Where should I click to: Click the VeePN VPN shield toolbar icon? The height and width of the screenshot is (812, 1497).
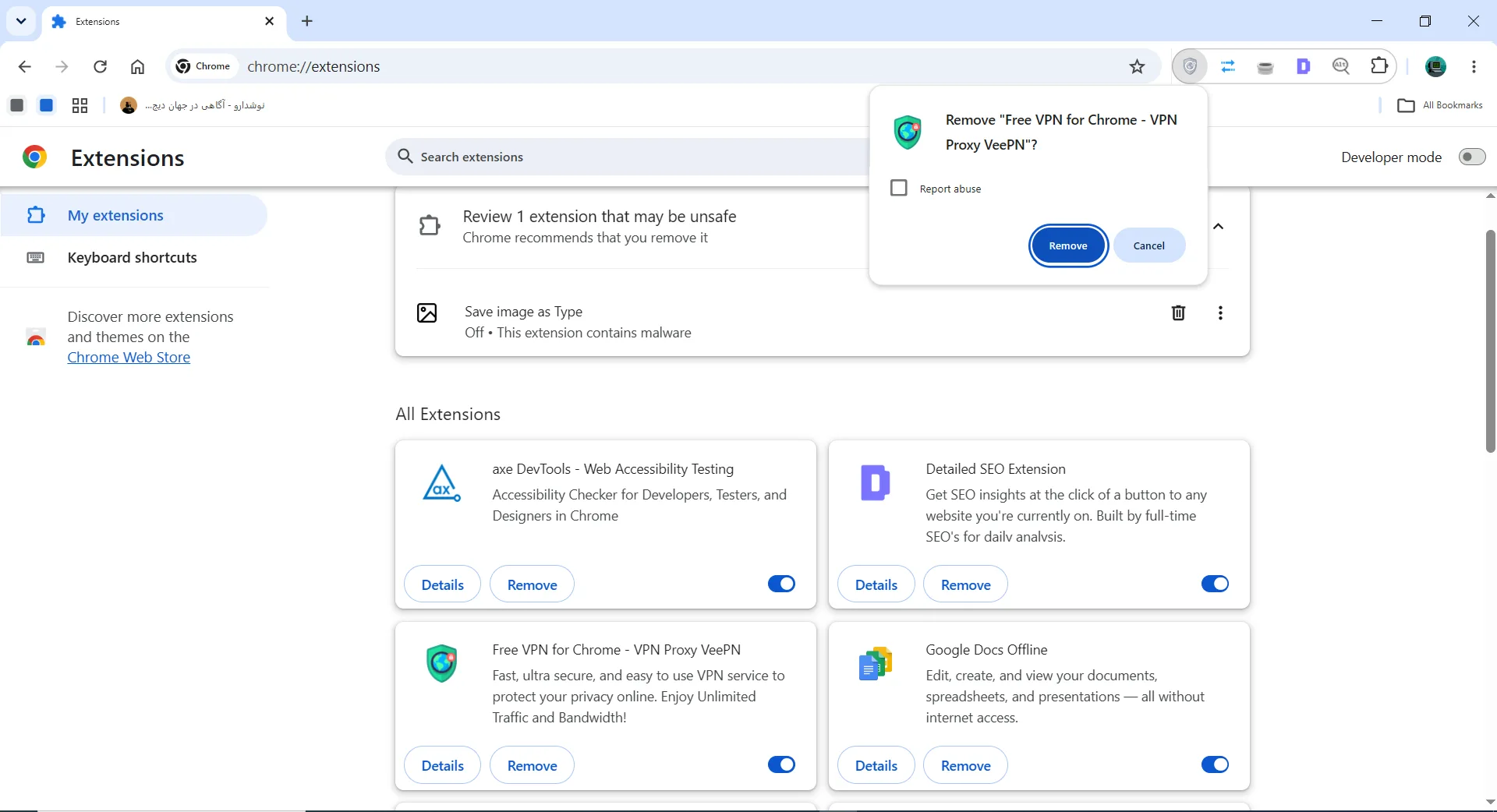pos(1190,66)
